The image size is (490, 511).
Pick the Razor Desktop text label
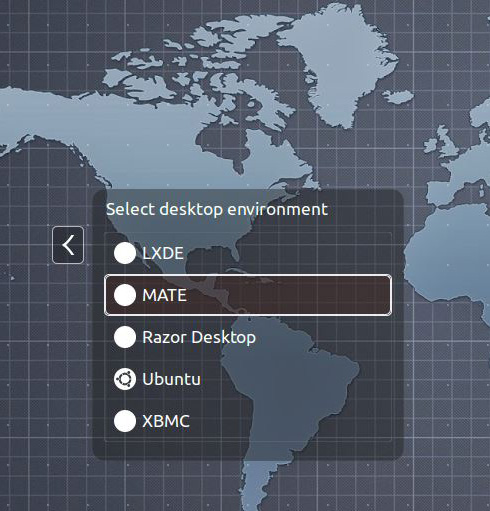pyautogui.click(x=199, y=338)
